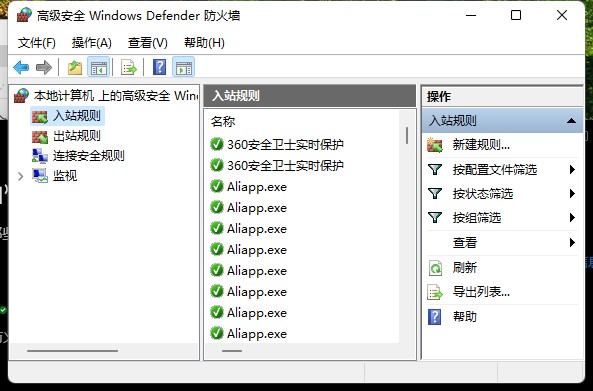The image size is (593, 391).
Task: Click the 出站规则 brick wall icon in the tree
Action: [x=40, y=137]
